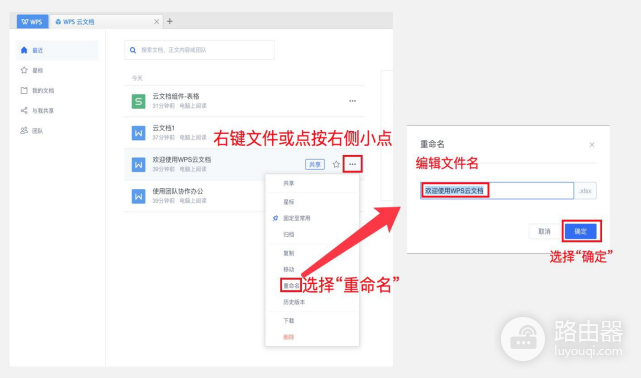Open the 团队 (Team) sidebar section
Screen dimensions: 641x379
(x=32, y=130)
